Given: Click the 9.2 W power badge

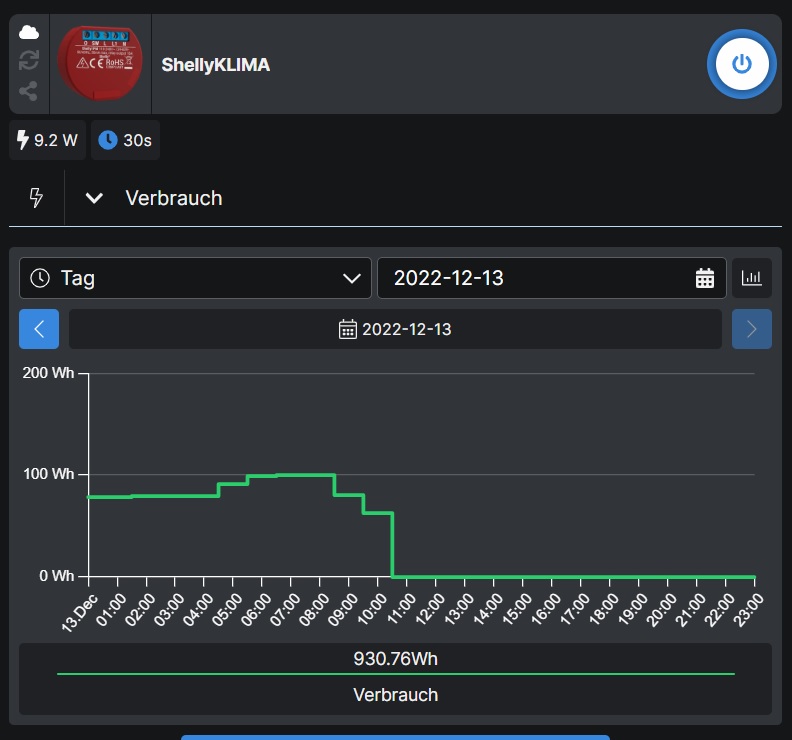Looking at the screenshot, I should pyautogui.click(x=47, y=141).
